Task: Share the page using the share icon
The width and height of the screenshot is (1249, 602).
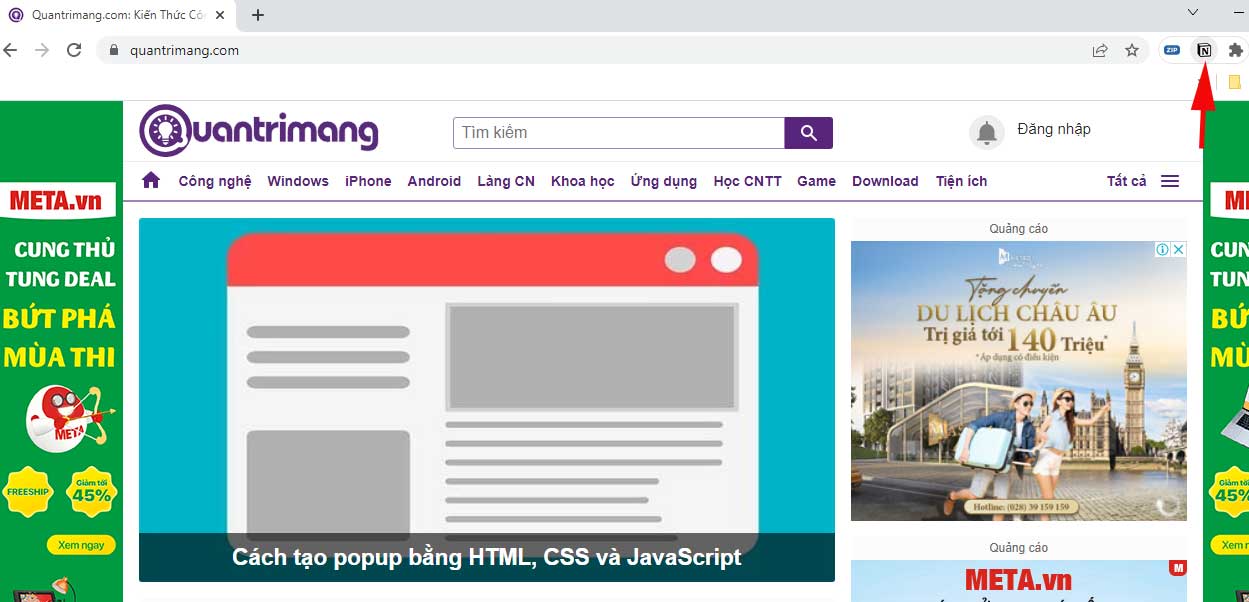Action: point(1099,49)
